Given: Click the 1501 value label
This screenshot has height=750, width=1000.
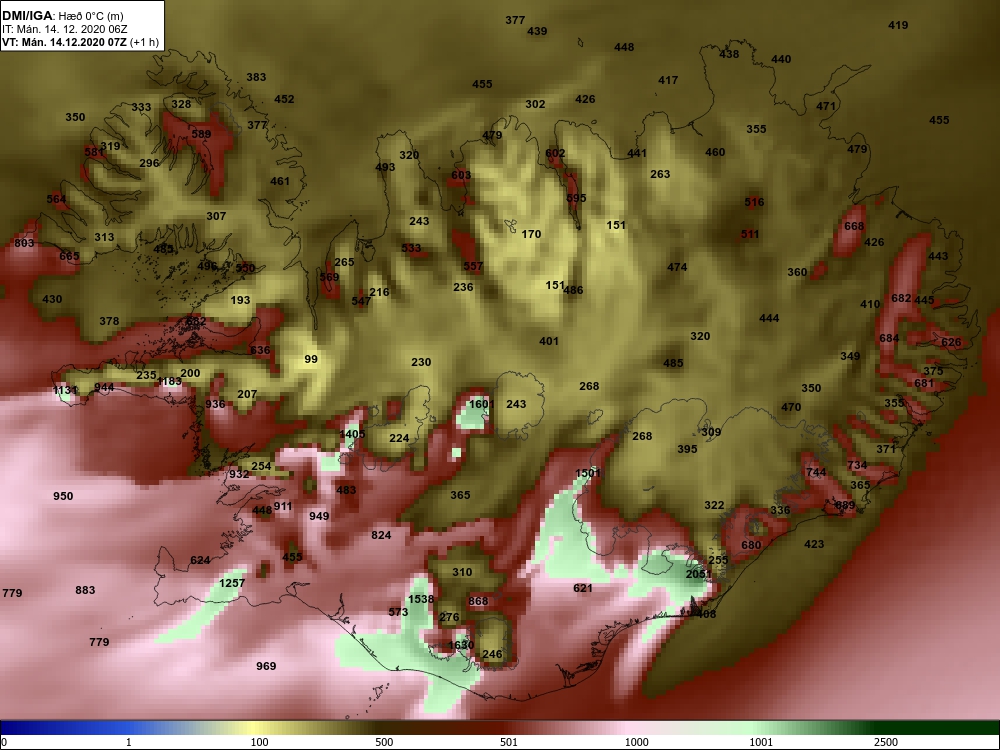Looking at the screenshot, I should click(587, 473).
